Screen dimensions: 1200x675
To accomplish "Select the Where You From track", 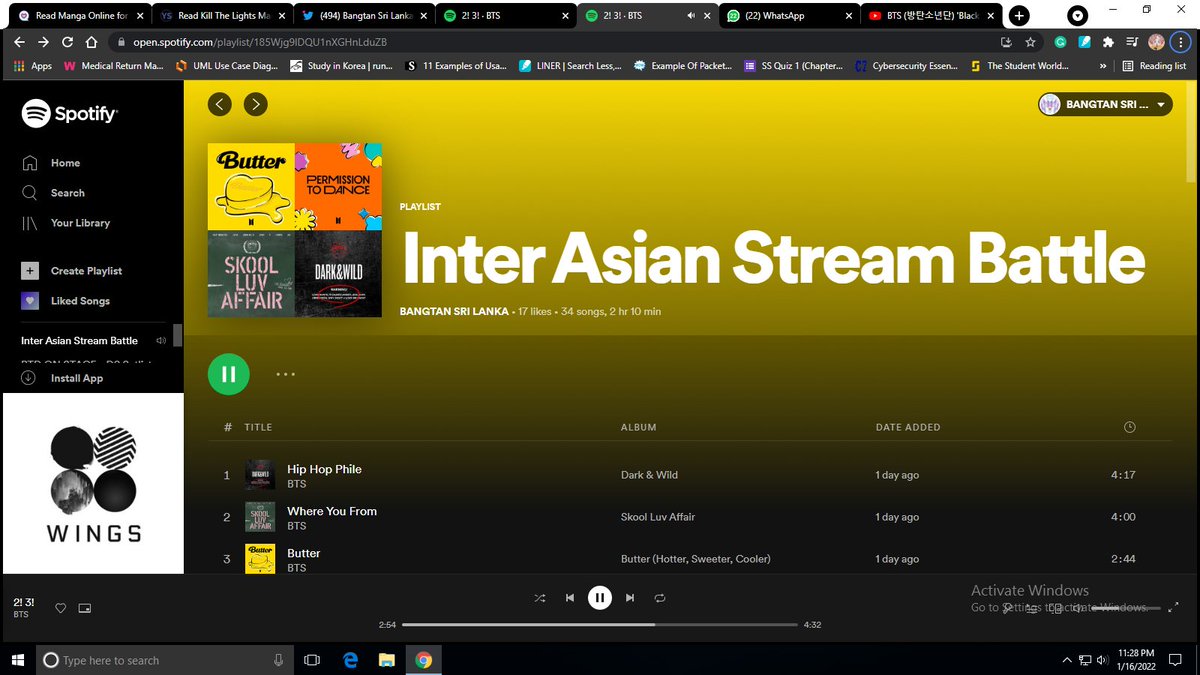I will 332,511.
